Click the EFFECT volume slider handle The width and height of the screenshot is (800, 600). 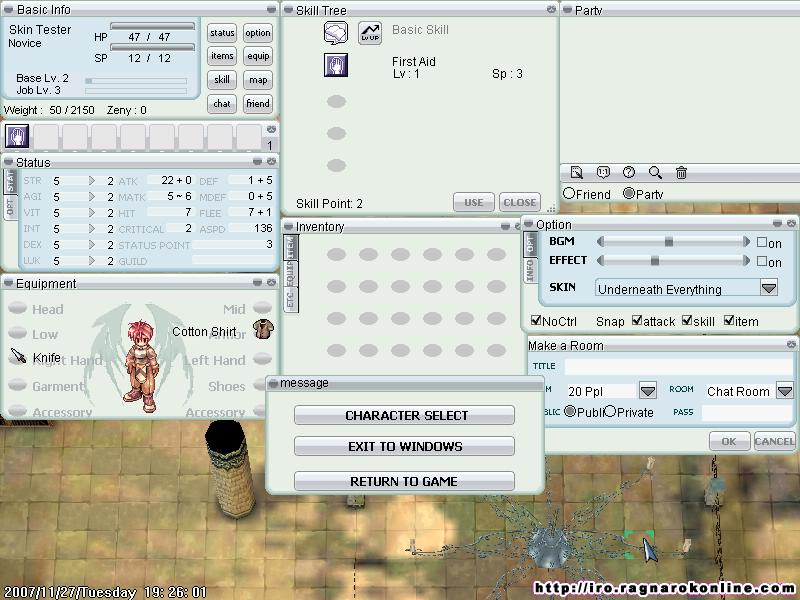pos(655,261)
